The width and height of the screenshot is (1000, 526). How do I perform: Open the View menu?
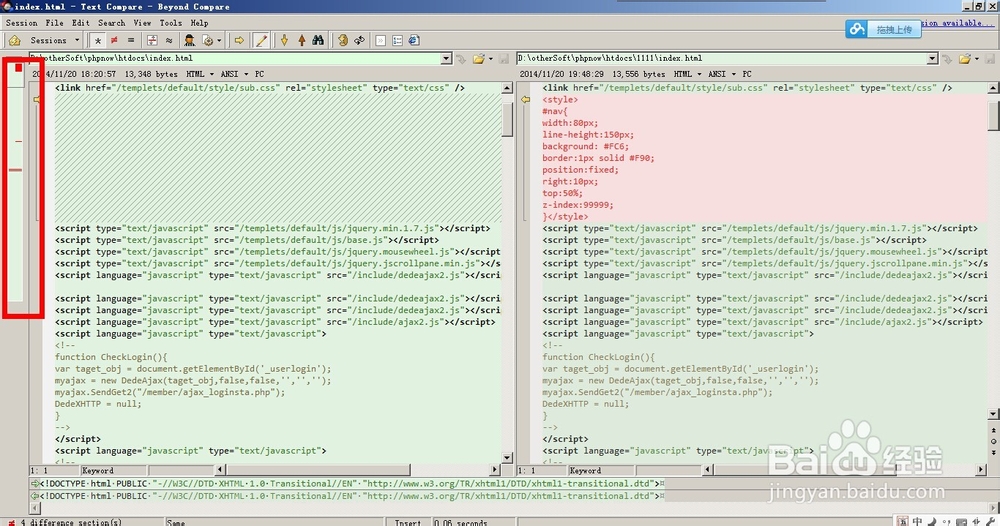(x=142, y=23)
